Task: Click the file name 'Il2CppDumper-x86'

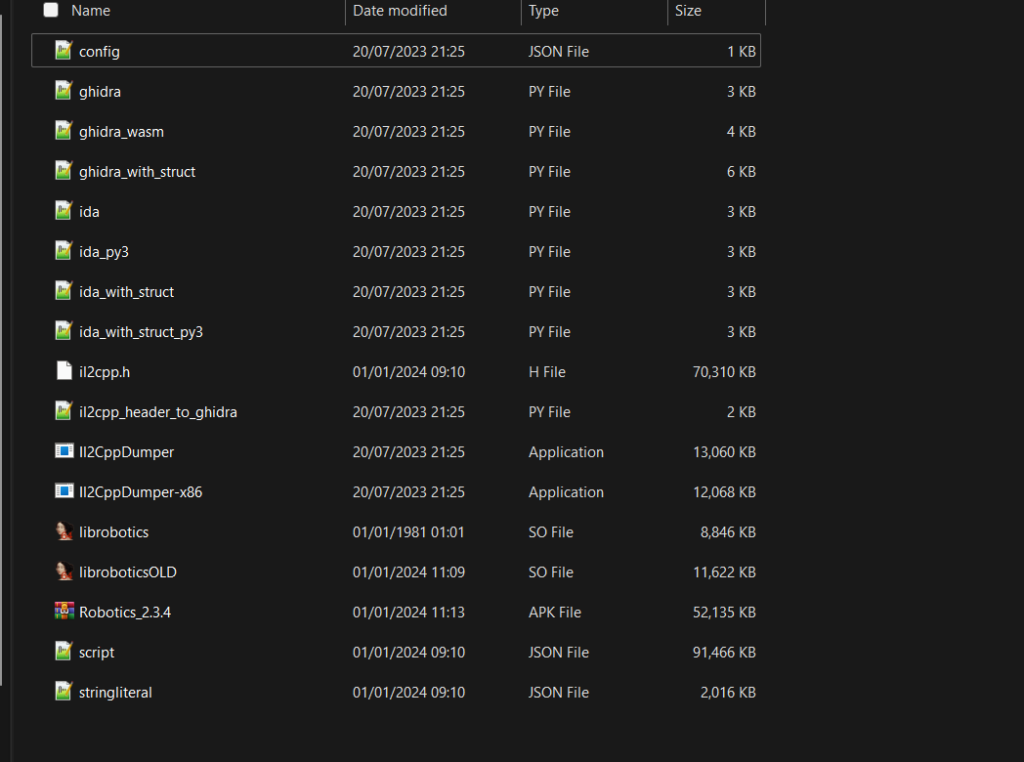Action: click(140, 492)
